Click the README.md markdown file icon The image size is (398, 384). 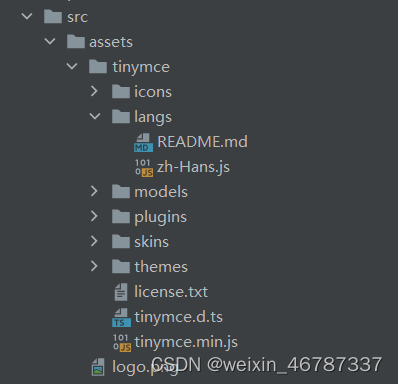(143, 142)
